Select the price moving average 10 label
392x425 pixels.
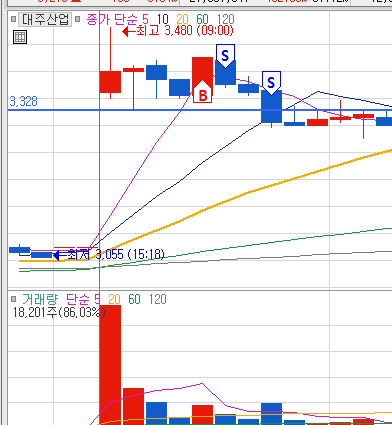(x=163, y=19)
